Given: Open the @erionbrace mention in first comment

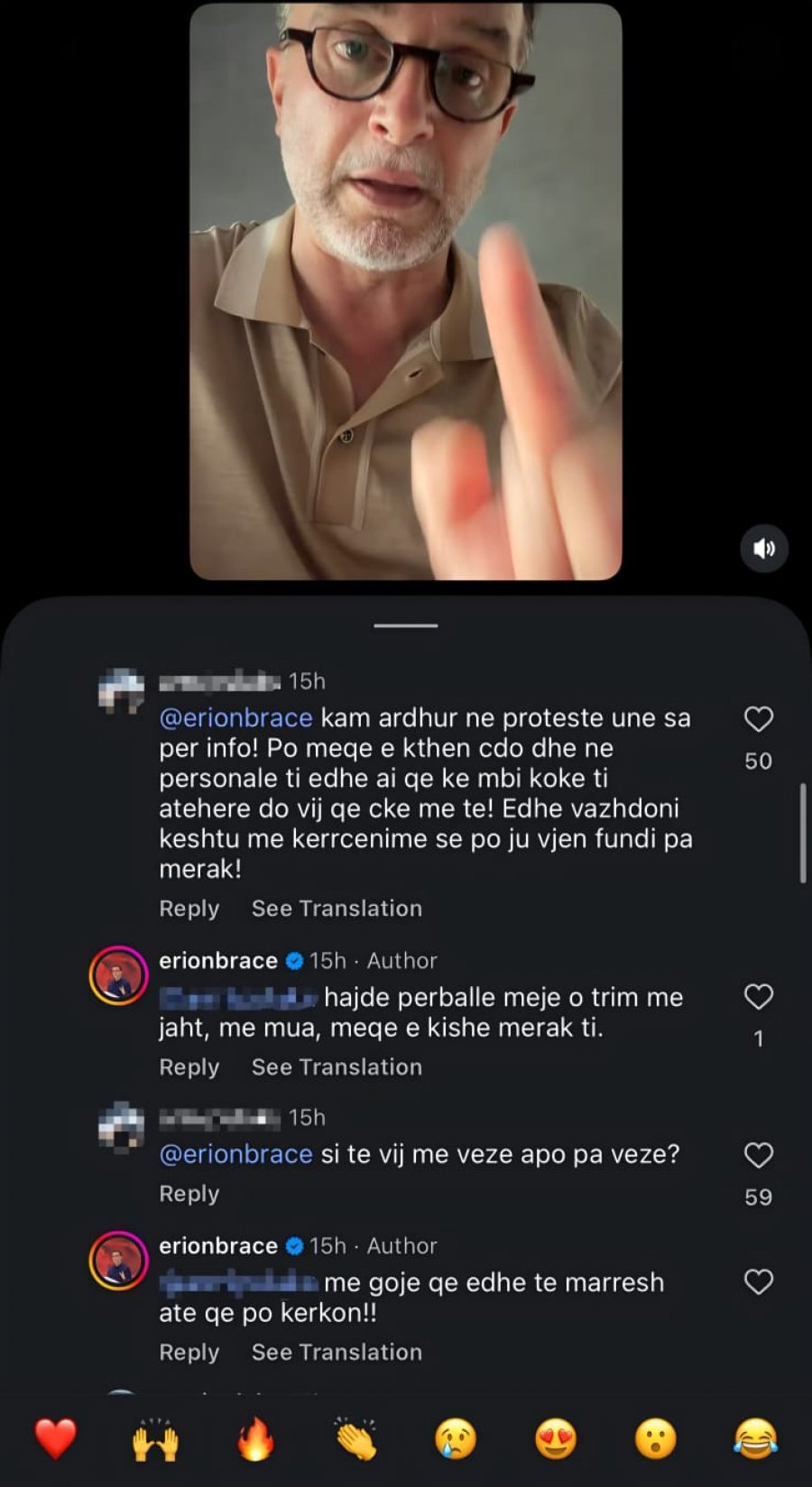Looking at the screenshot, I should [235, 718].
